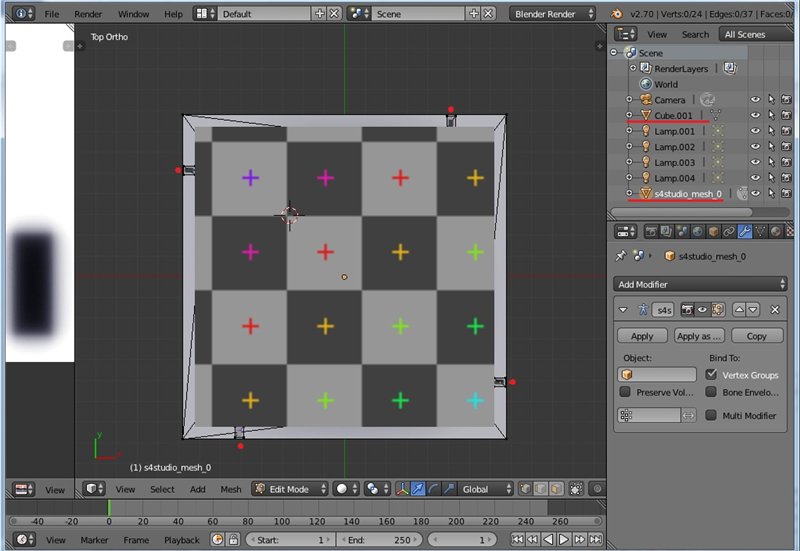Open the Constraints properties tab chain icon
Screen dimensions: 800x551
(729, 232)
